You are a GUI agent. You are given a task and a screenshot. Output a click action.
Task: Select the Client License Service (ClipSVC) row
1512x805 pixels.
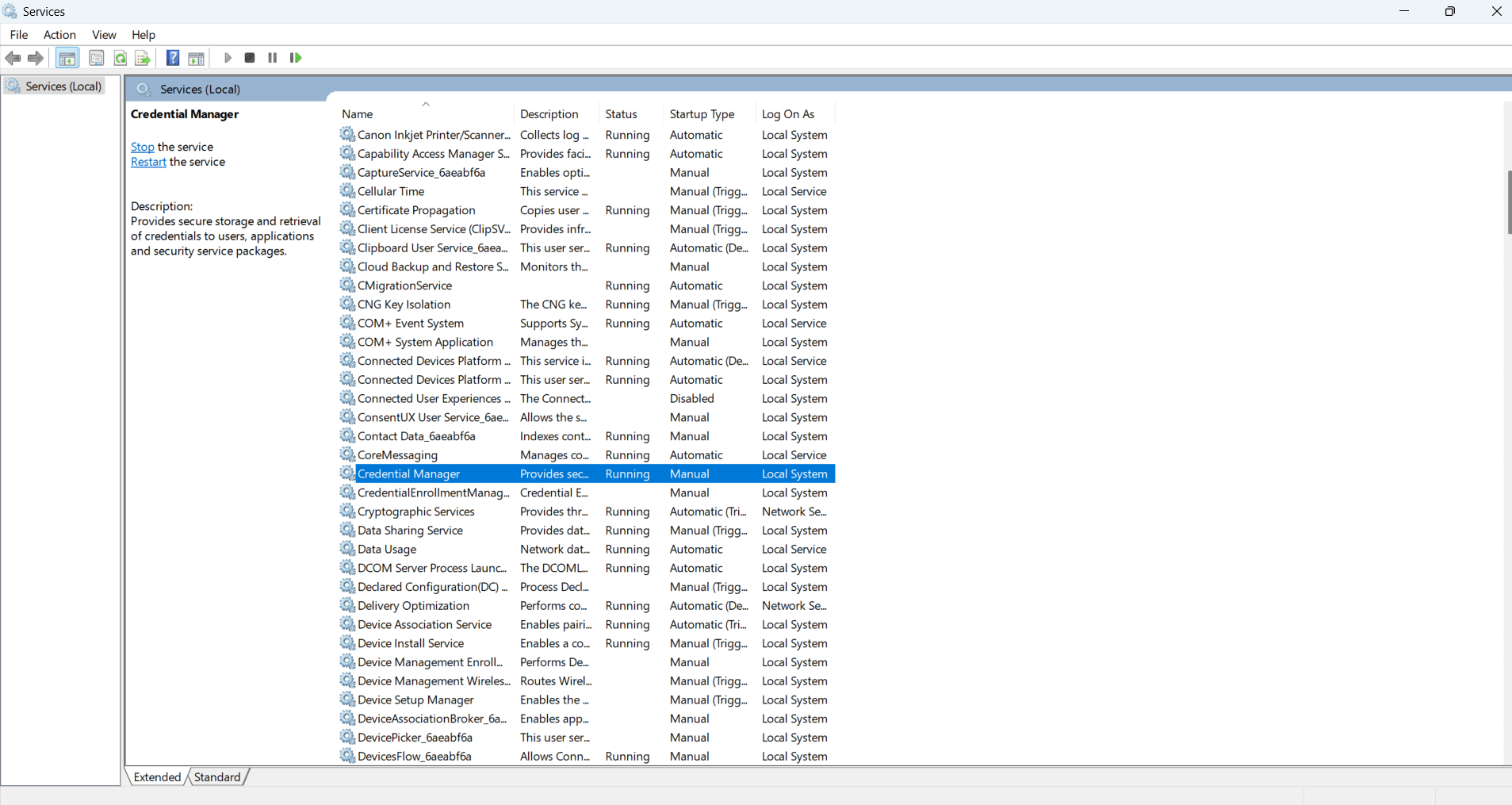[x=587, y=229]
